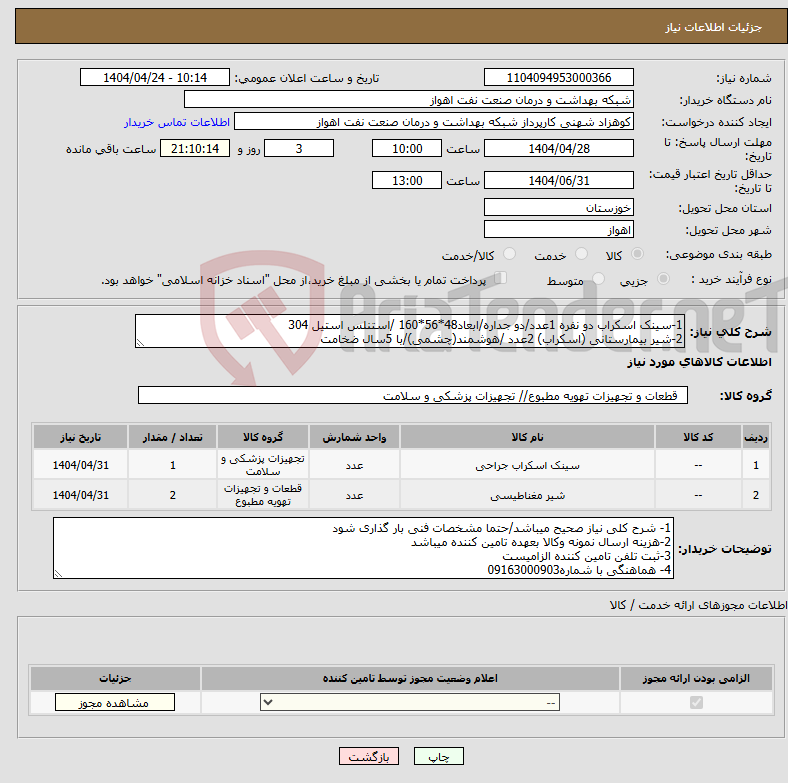
Task: Click the جزئیات اطلاعات نیاز page title
Action: click(714, 27)
